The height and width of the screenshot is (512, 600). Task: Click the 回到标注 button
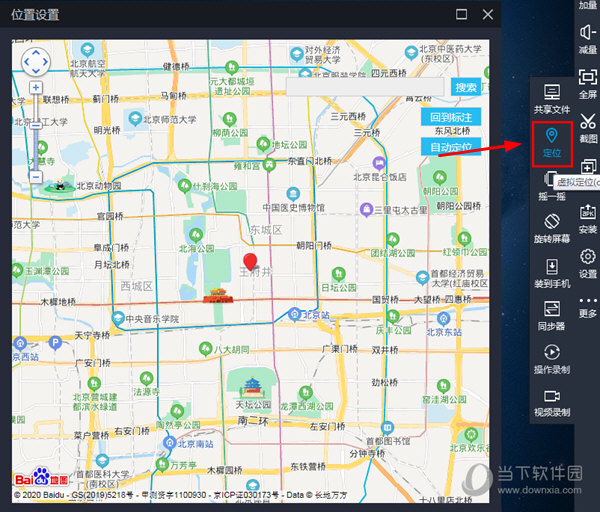coord(451,117)
